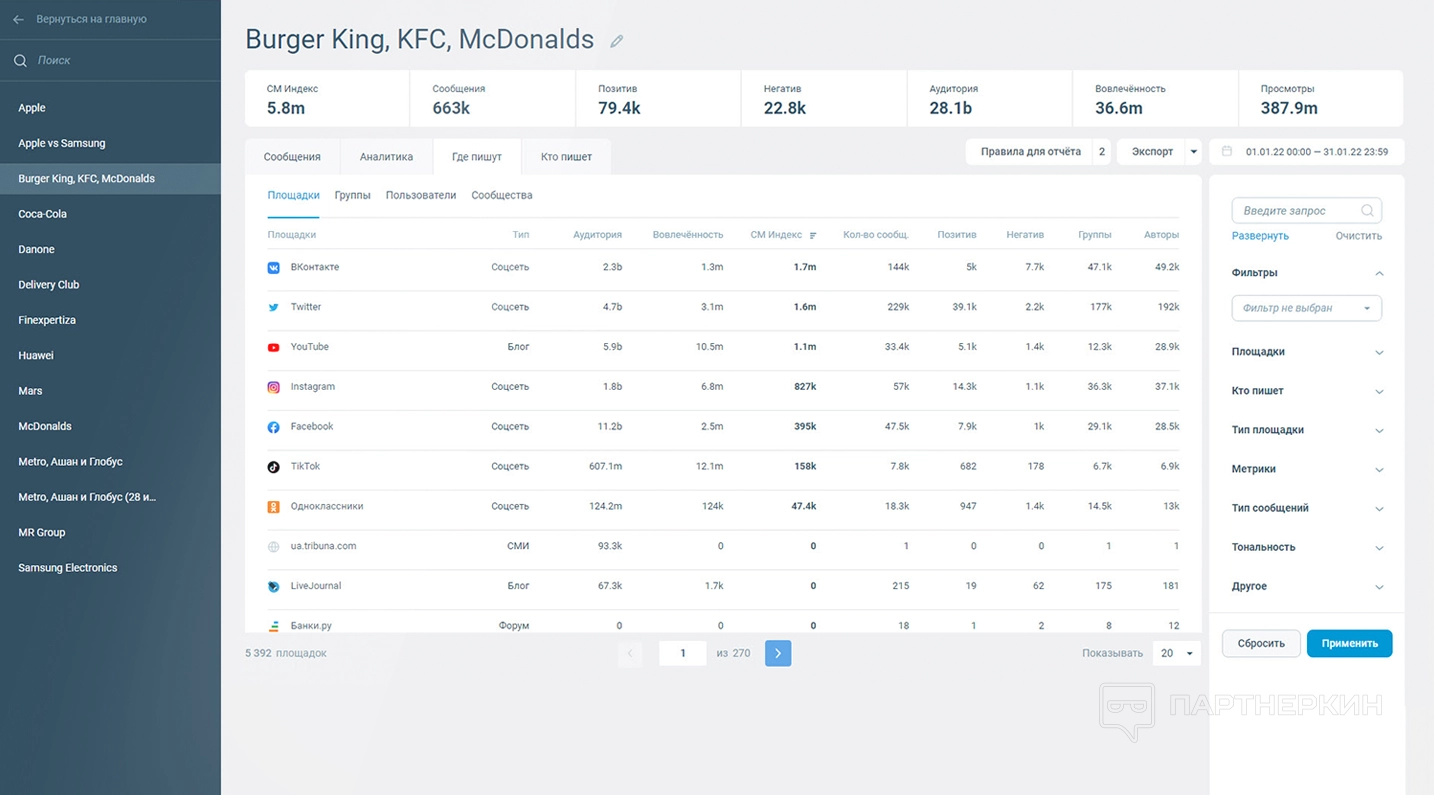The height and width of the screenshot is (795, 1434).
Task: Switch to the Сообщения tab
Action: pyautogui.click(x=292, y=157)
